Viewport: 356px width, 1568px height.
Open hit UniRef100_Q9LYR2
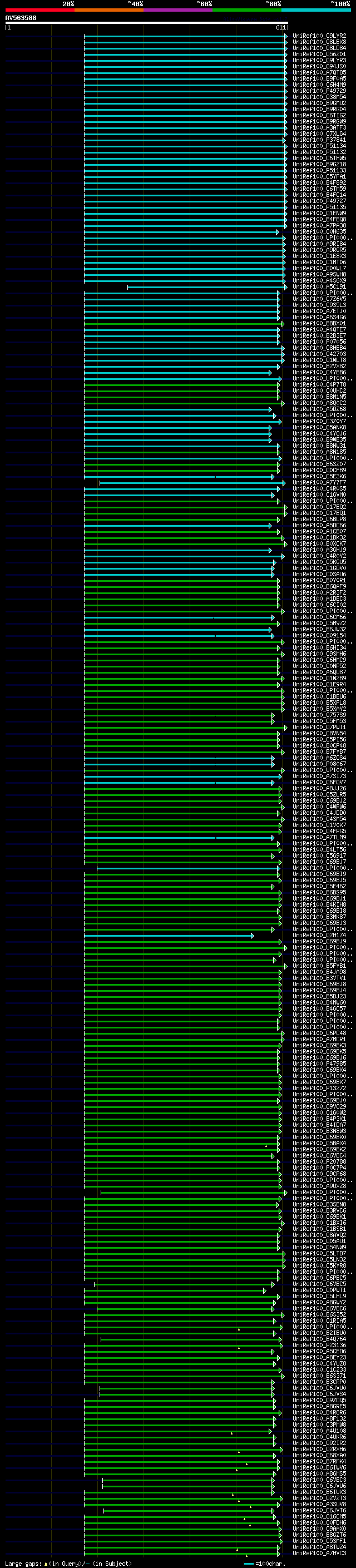pos(319,36)
